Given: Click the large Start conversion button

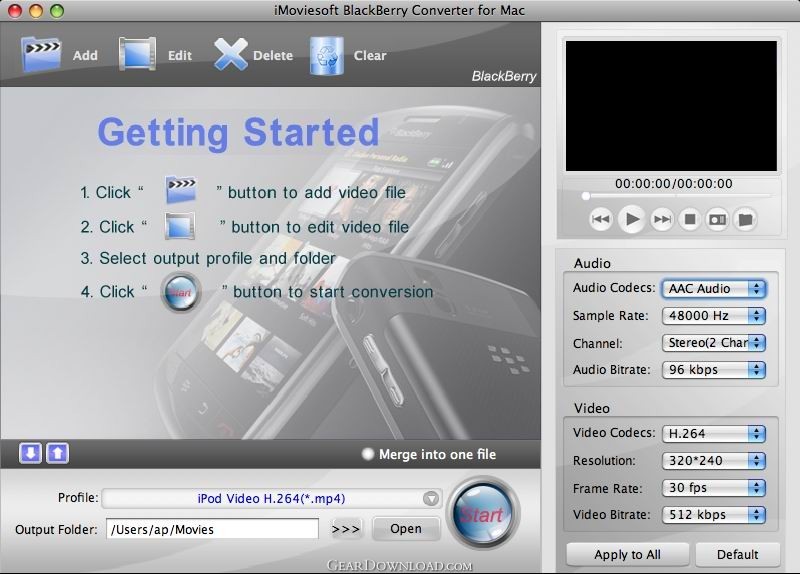Looking at the screenshot, I should click(482, 512).
